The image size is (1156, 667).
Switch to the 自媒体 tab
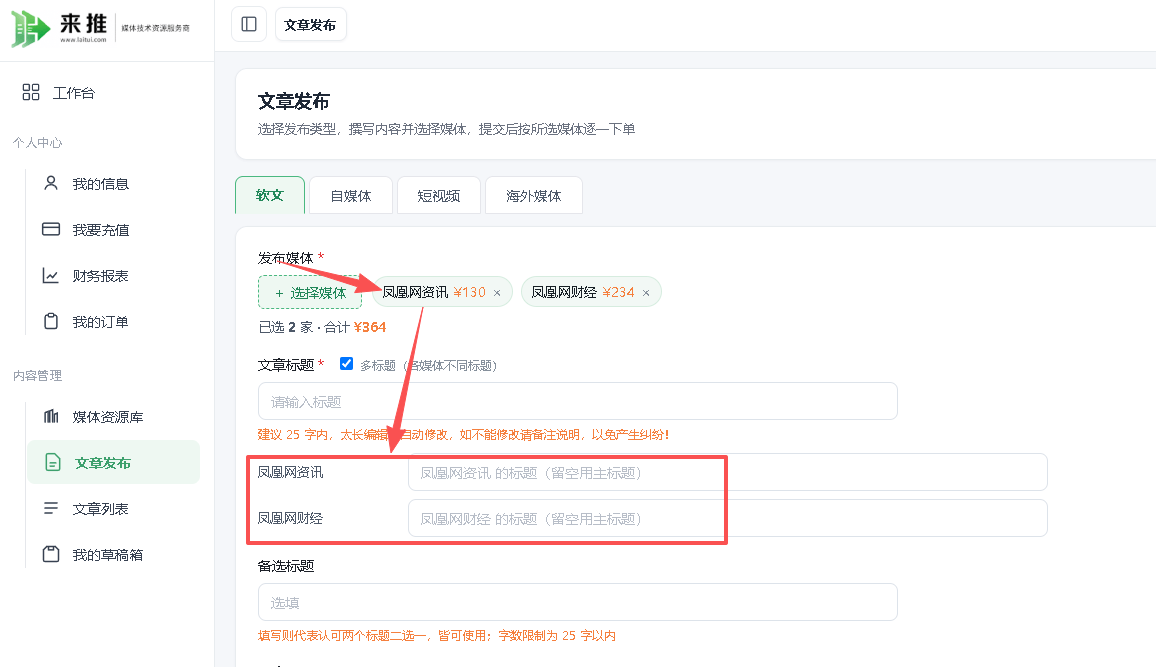pyautogui.click(x=351, y=195)
